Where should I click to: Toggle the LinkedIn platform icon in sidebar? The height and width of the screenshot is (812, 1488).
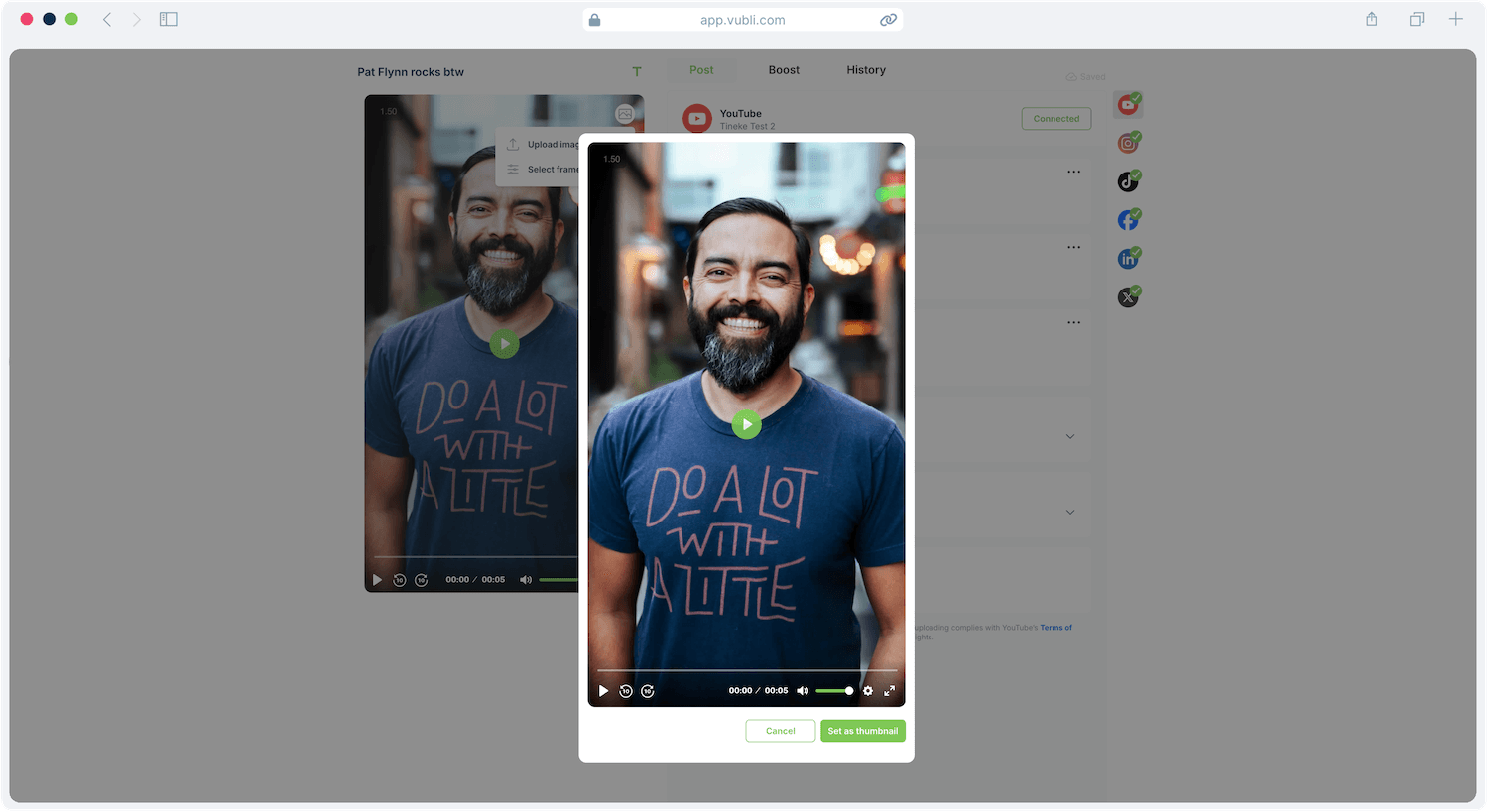tap(1128, 260)
